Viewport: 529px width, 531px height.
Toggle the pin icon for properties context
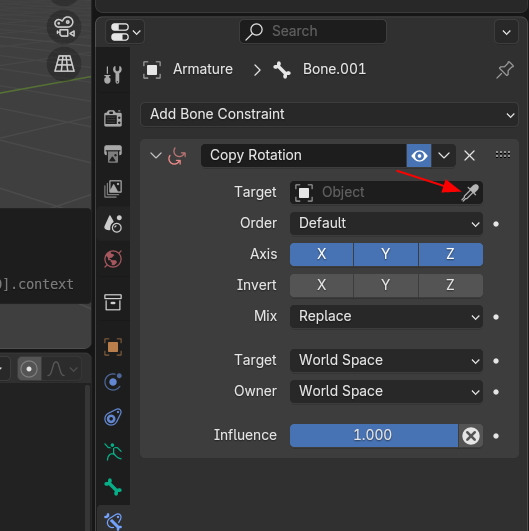point(505,70)
